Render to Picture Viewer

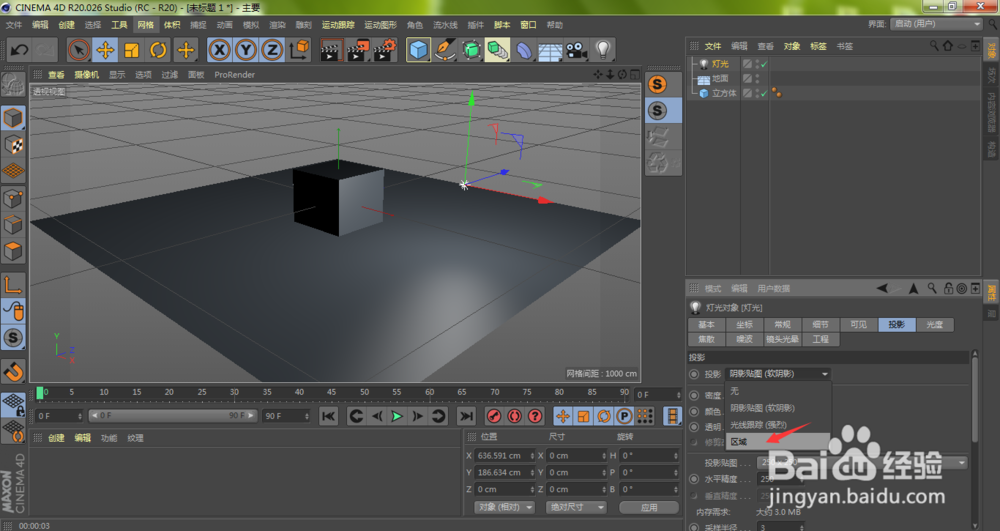pos(358,50)
